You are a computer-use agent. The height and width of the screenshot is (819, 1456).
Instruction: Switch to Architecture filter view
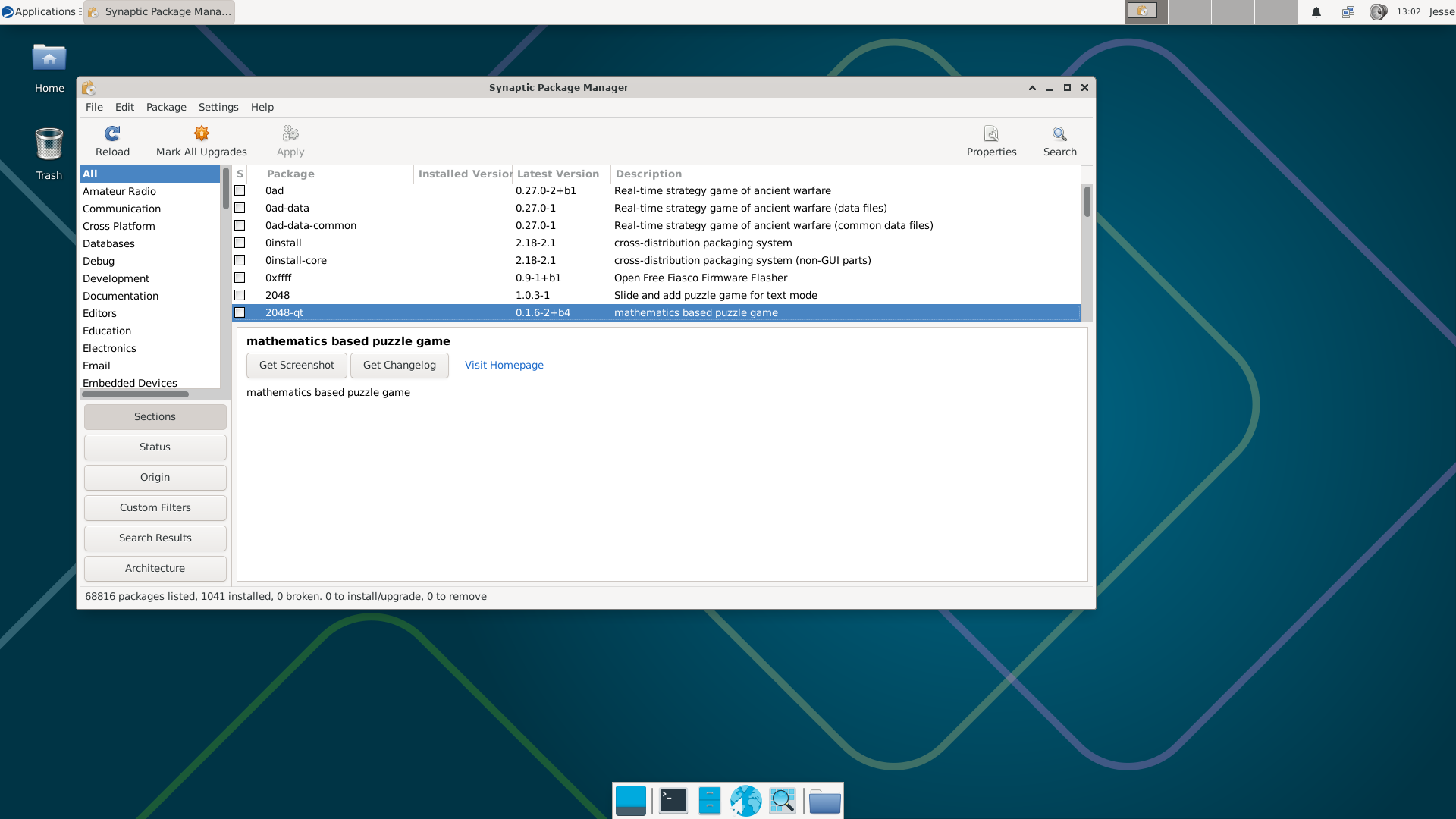(155, 568)
